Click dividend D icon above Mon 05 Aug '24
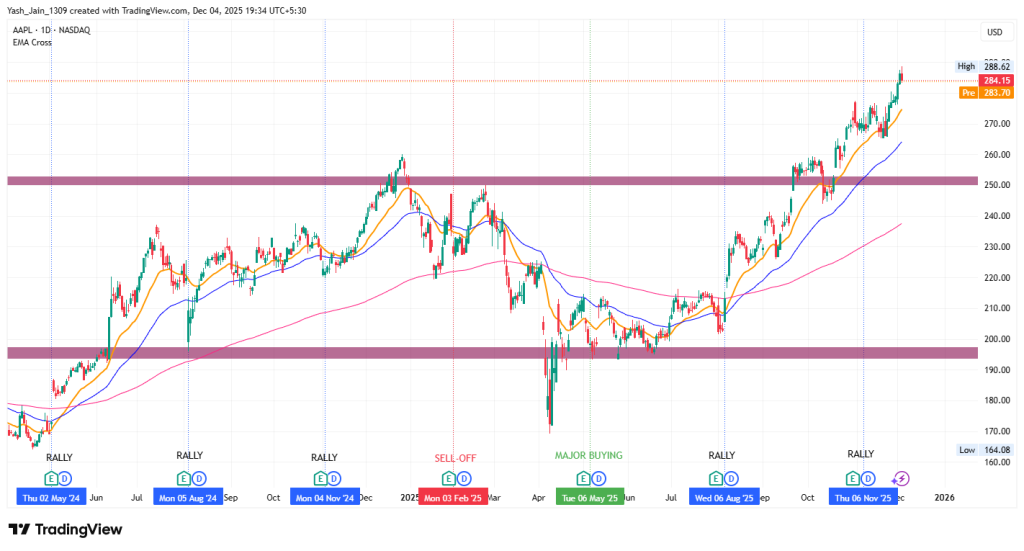Screen dimensions: 1024x551 (x=199, y=479)
